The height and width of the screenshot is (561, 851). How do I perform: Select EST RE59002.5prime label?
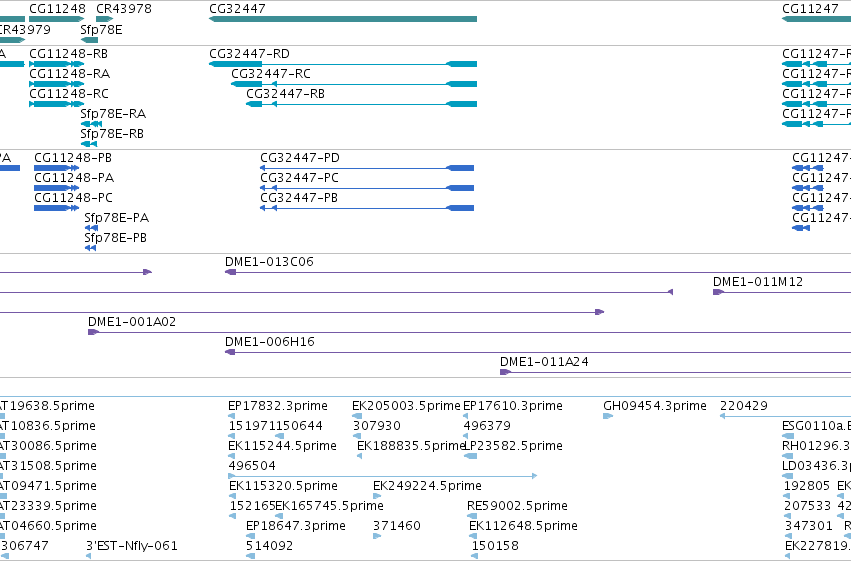[x=517, y=506]
